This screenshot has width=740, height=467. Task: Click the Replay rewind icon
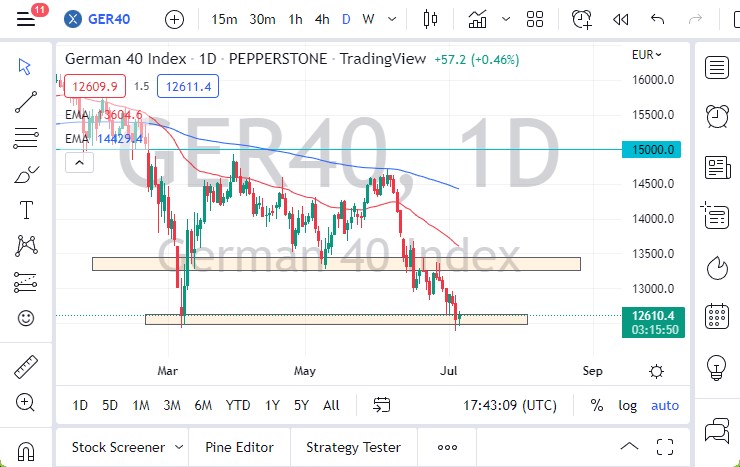tap(620, 19)
